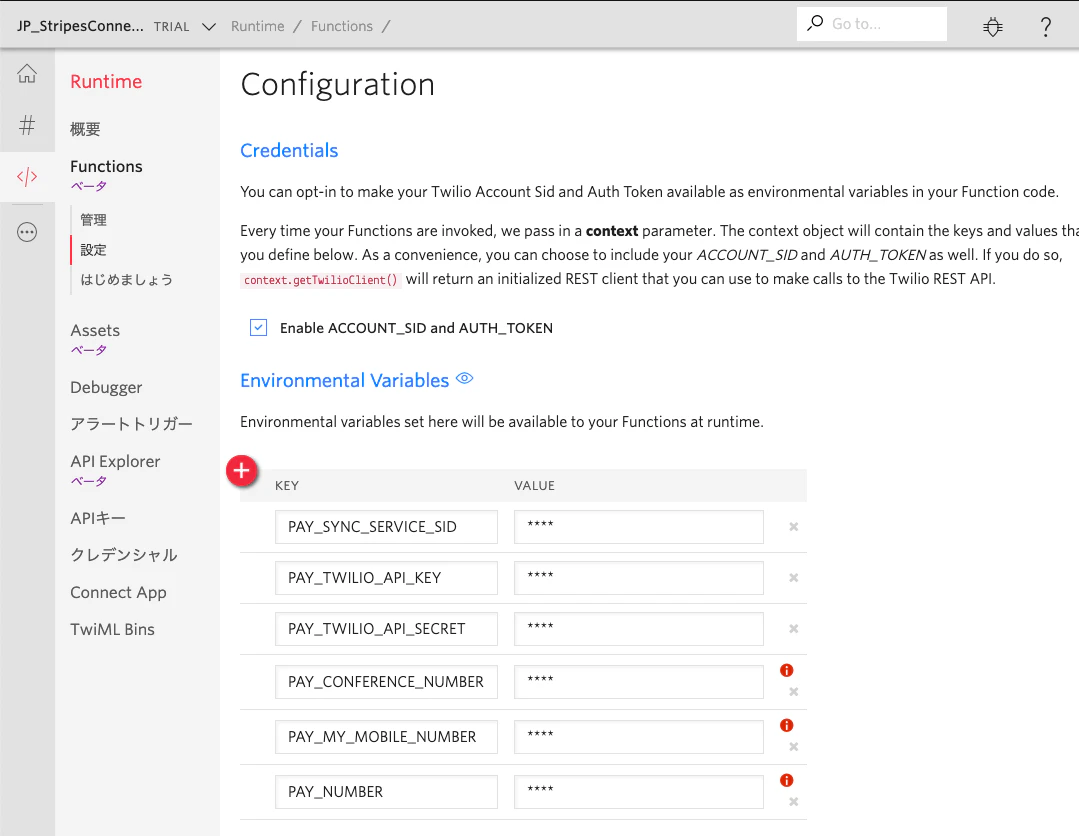Toggle Enable ACCOUNT_SID and AUTH_TOKEN checkbox
The image size is (1079, 836).
point(259,328)
